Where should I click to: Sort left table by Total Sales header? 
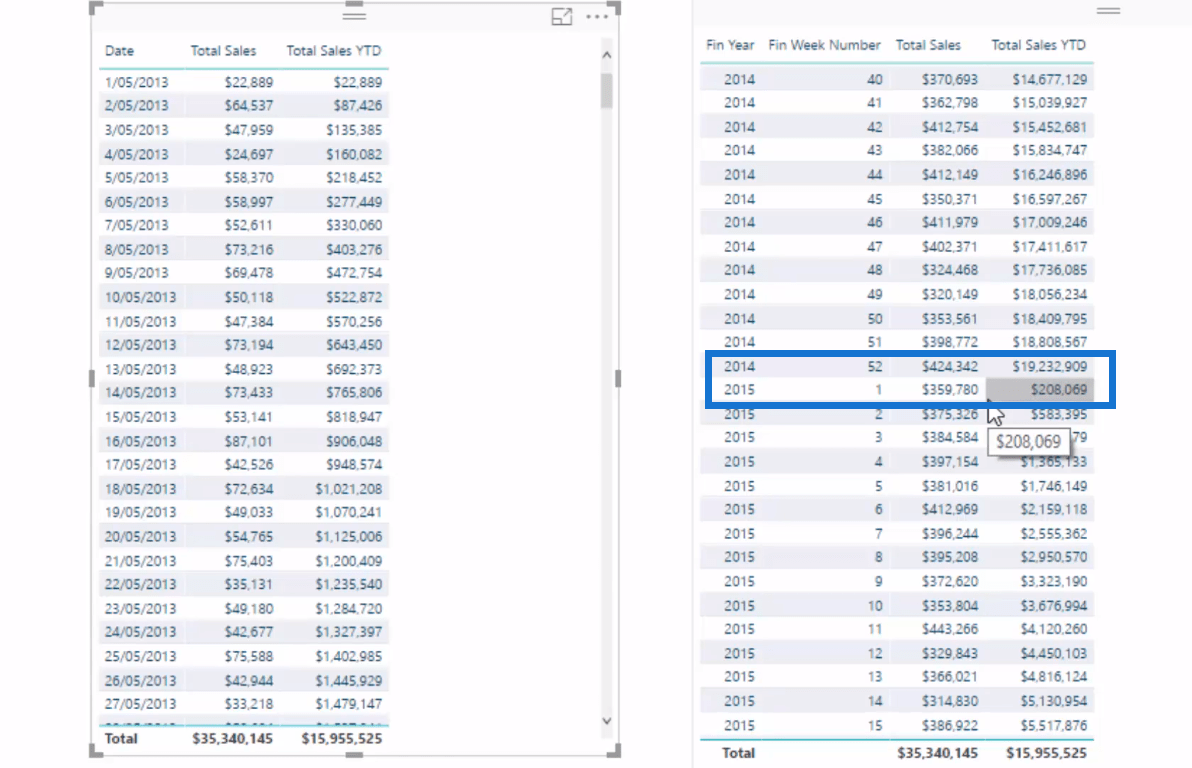224,51
